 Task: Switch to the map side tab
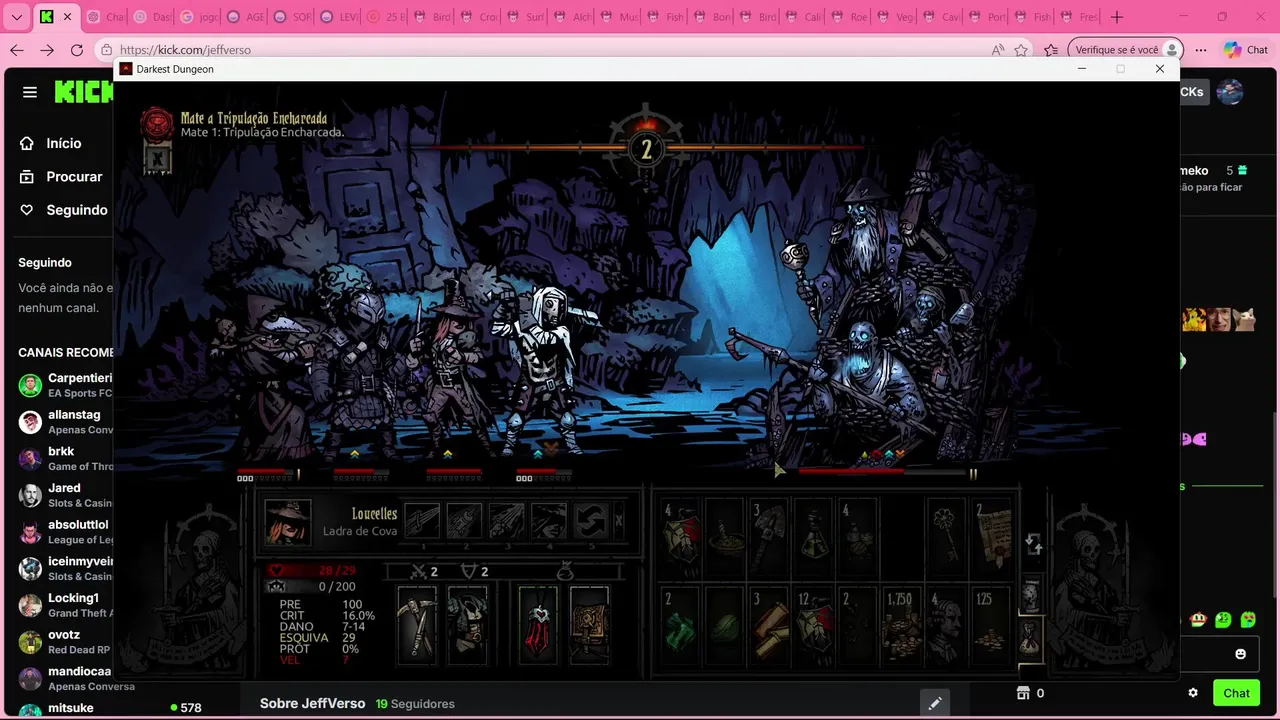point(1031,596)
